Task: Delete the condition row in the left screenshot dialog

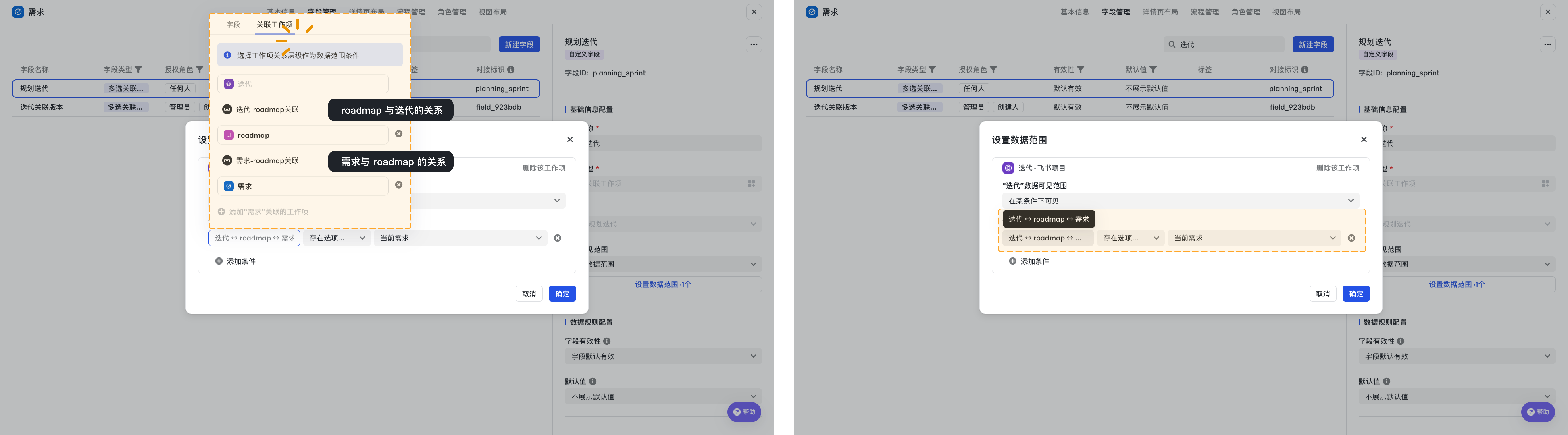Action: pyautogui.click(x=558, y=238)
